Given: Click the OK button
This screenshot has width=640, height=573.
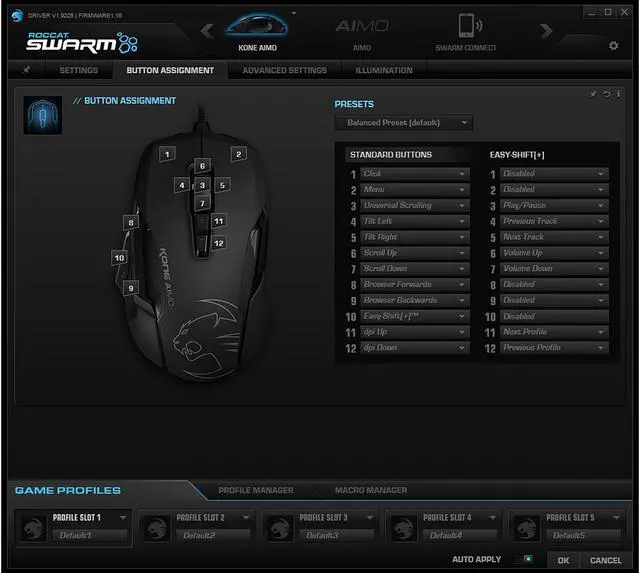Looking at the screenshot, I should click(x=563, y=560).
